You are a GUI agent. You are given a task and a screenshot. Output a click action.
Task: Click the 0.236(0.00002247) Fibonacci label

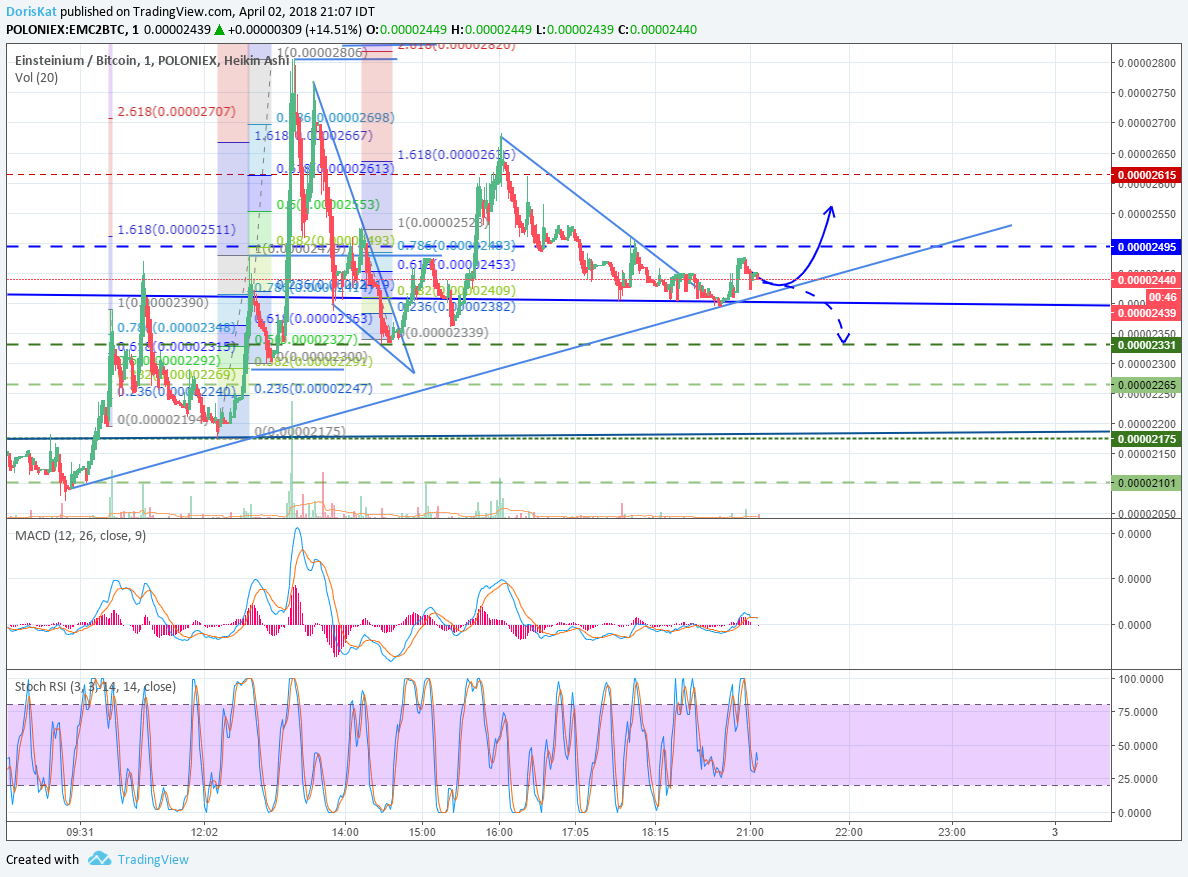point(313,389)
